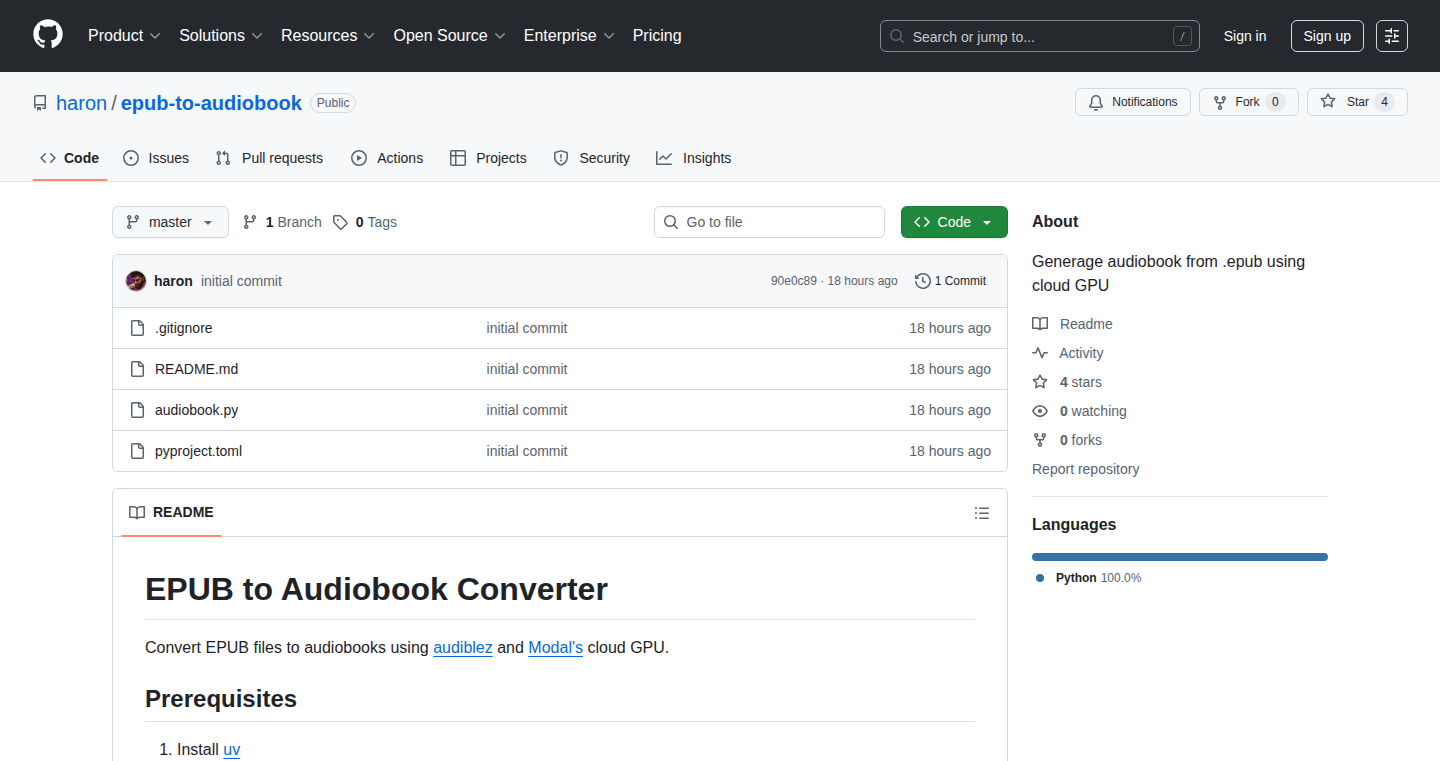Switch to the Security tab

(592, 158)
